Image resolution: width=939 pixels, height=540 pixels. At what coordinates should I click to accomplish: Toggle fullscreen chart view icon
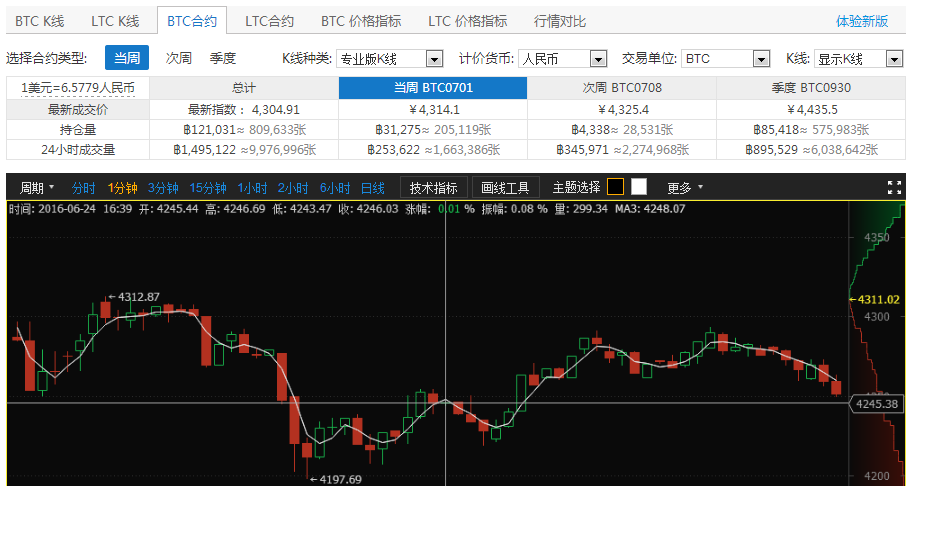(x=893, y=188)
